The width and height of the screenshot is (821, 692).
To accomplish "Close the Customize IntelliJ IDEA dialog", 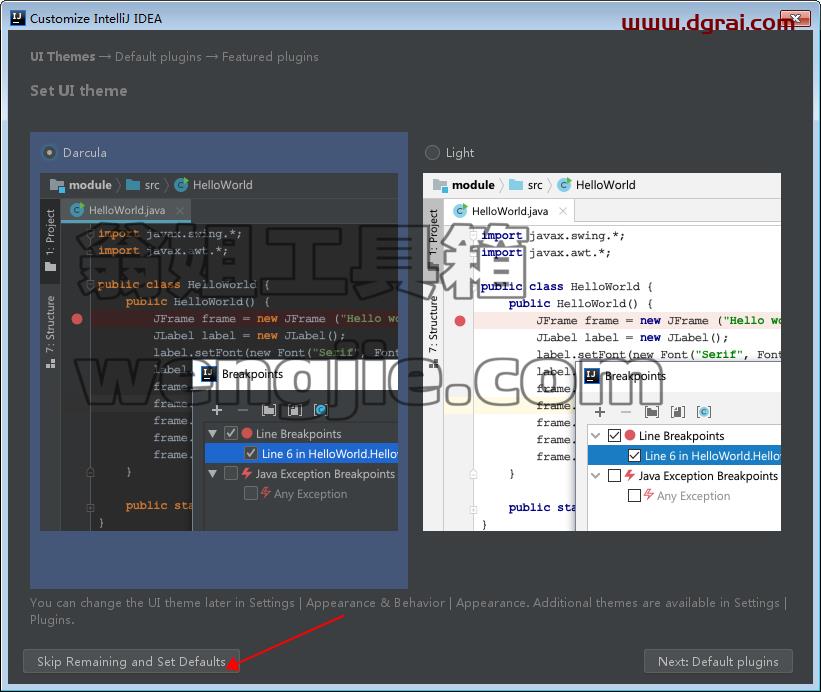I will point(795,18).
